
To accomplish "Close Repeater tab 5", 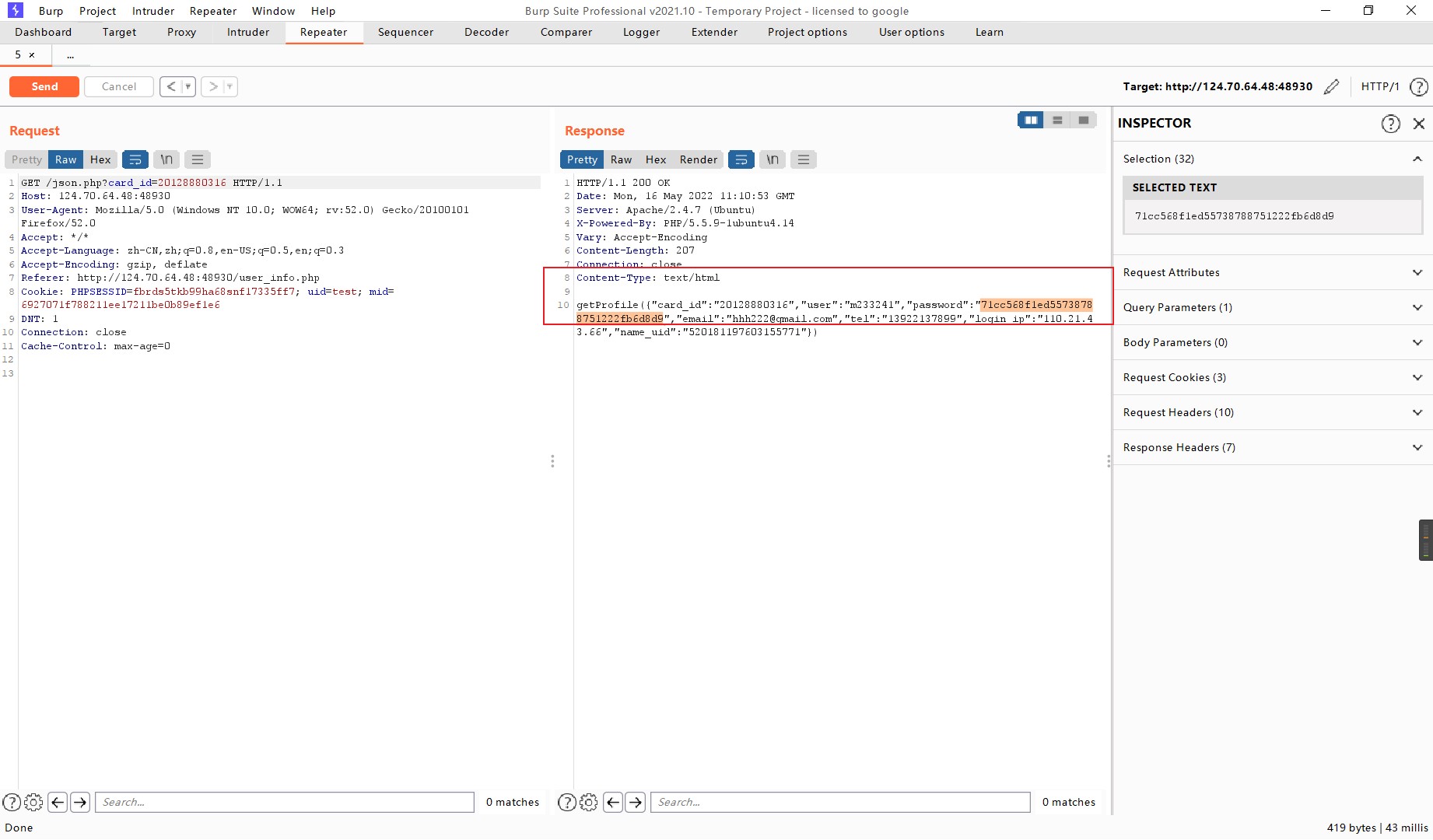I will (32, 54).
